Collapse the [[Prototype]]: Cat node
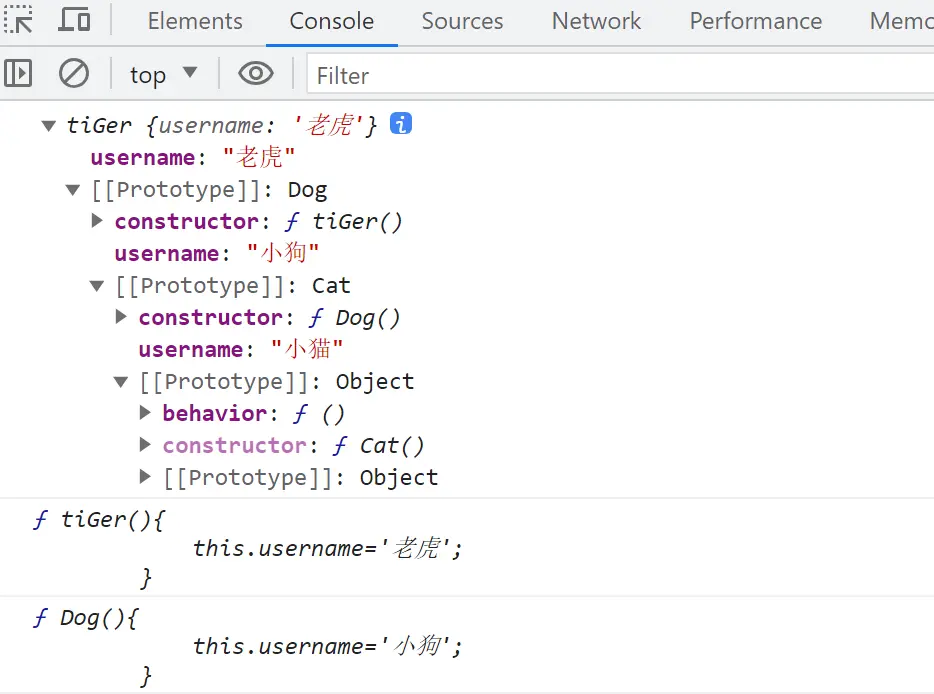934x694 pixels. (x=97, y=286)
